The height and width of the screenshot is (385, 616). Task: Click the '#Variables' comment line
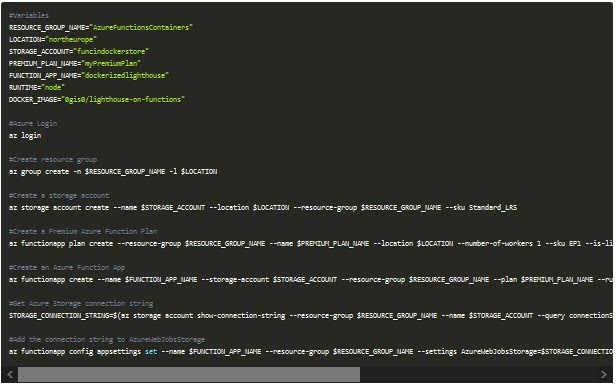(29, 15)
